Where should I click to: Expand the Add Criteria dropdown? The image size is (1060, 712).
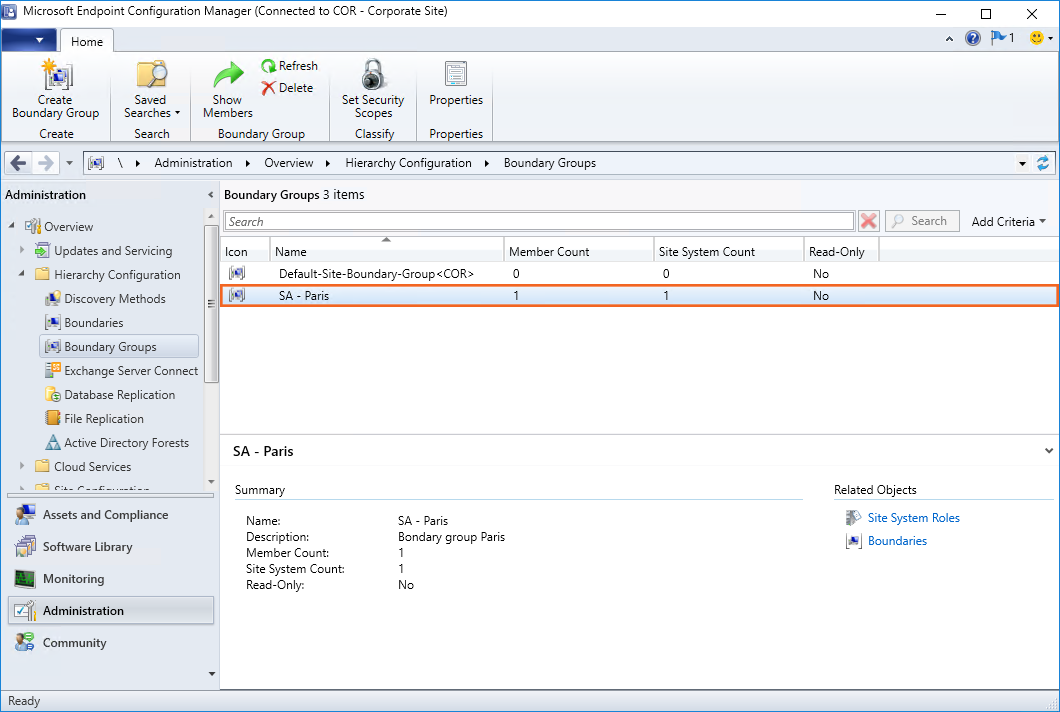(1008, 221)
